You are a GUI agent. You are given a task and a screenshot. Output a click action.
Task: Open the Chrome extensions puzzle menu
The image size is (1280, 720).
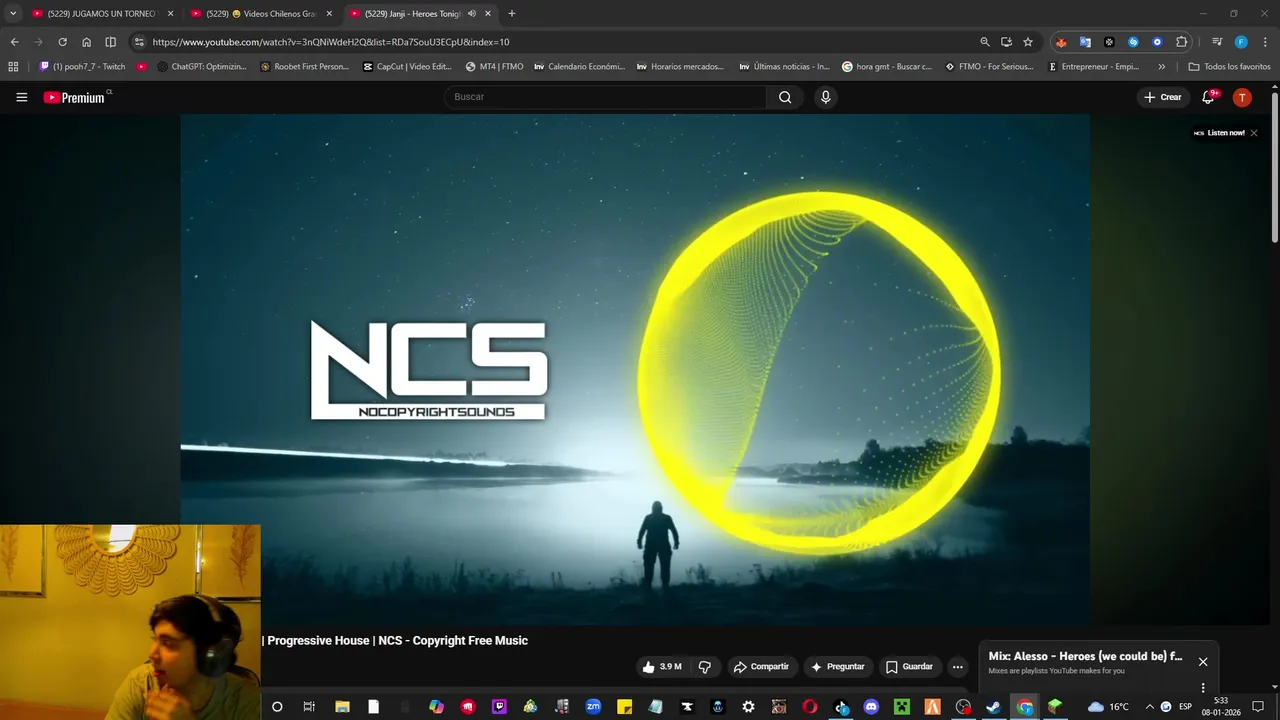tap(1181, 42)
